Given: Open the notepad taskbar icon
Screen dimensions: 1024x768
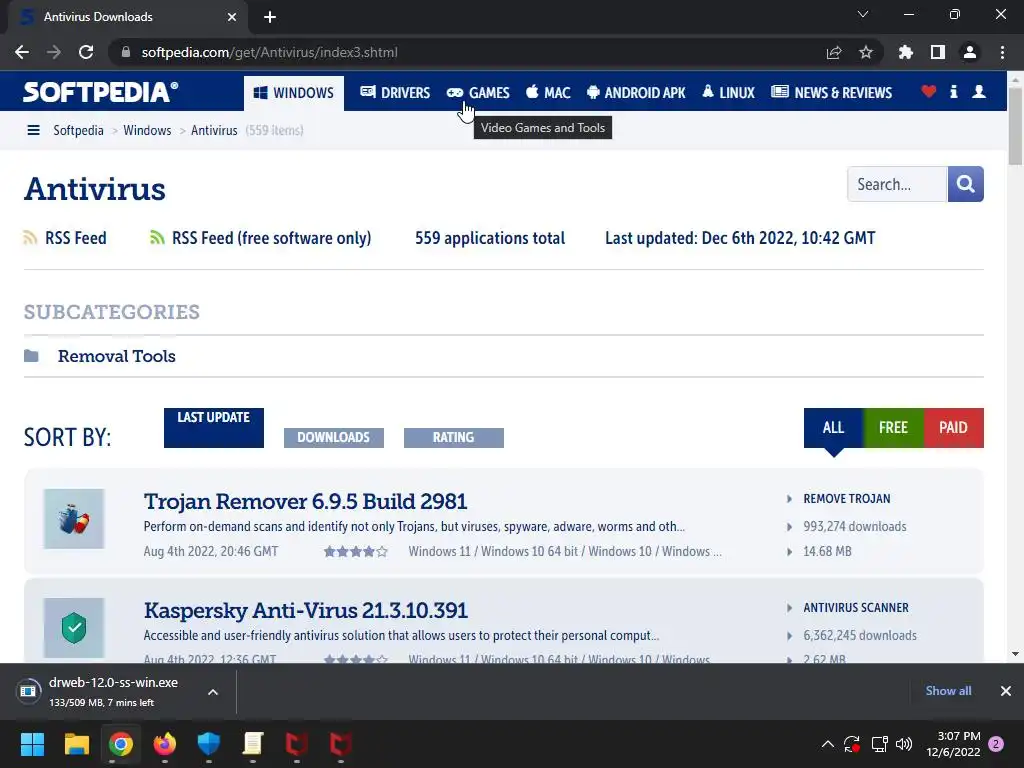Looking at the screenshot, I should click(x=253, y=744).
